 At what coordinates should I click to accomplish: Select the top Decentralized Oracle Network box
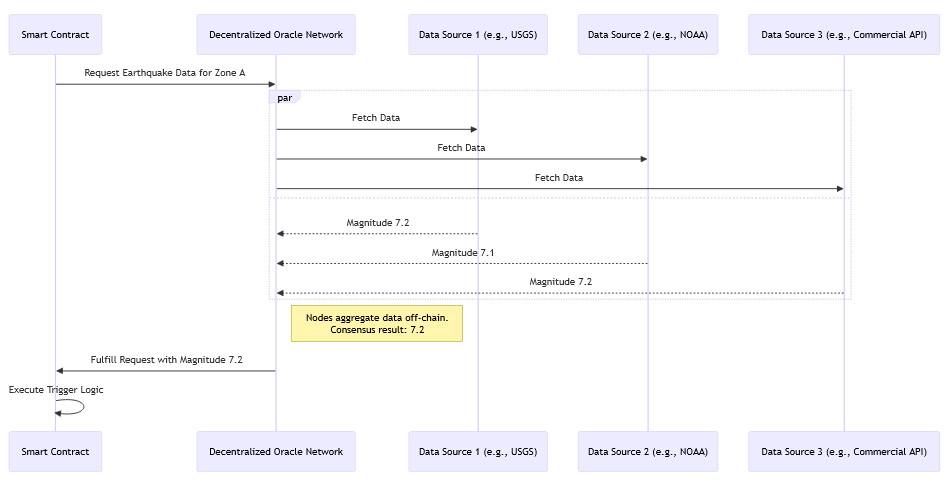tap(276, 35)
